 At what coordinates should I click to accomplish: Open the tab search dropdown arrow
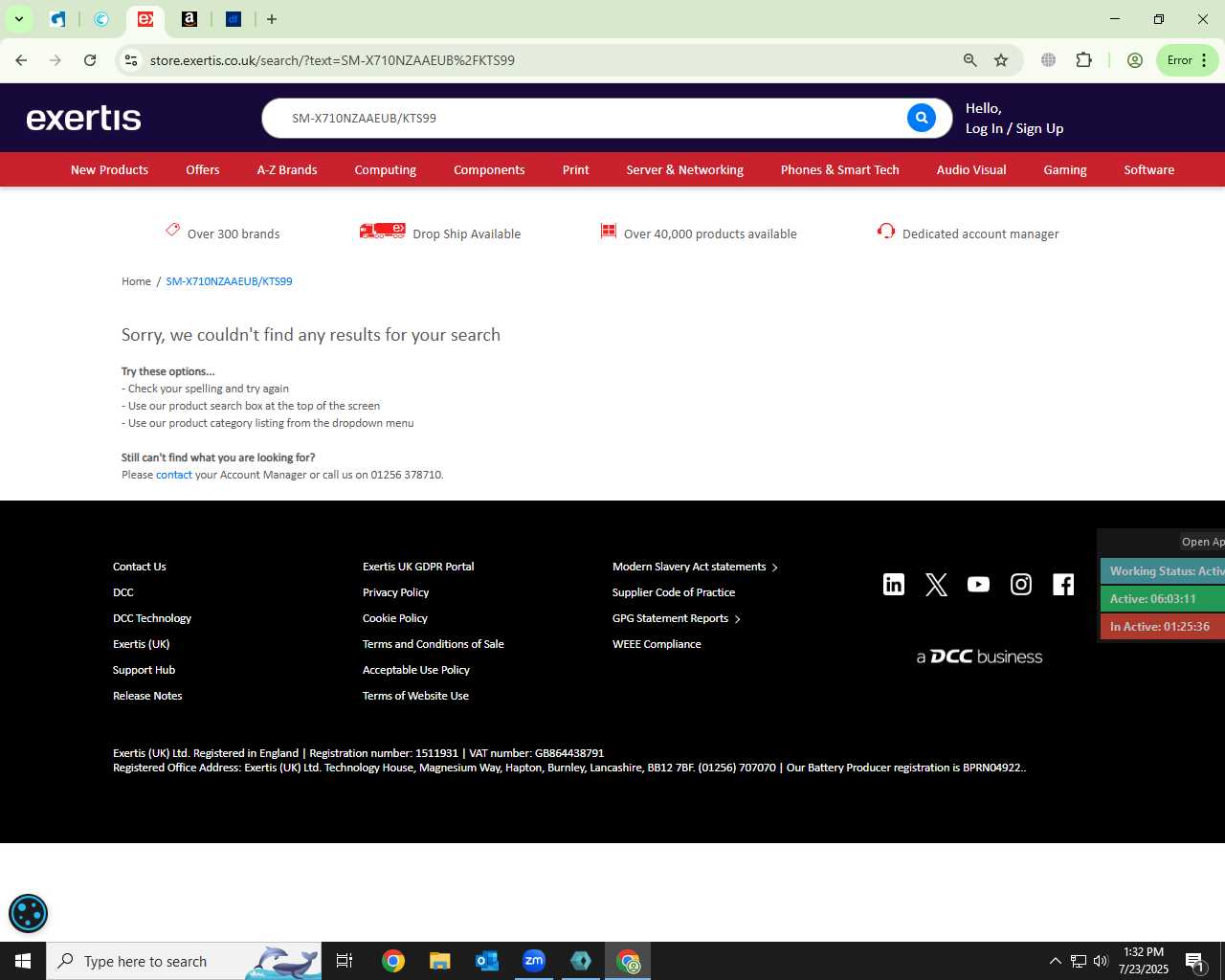pyautogui.click(x=18, y=19)
